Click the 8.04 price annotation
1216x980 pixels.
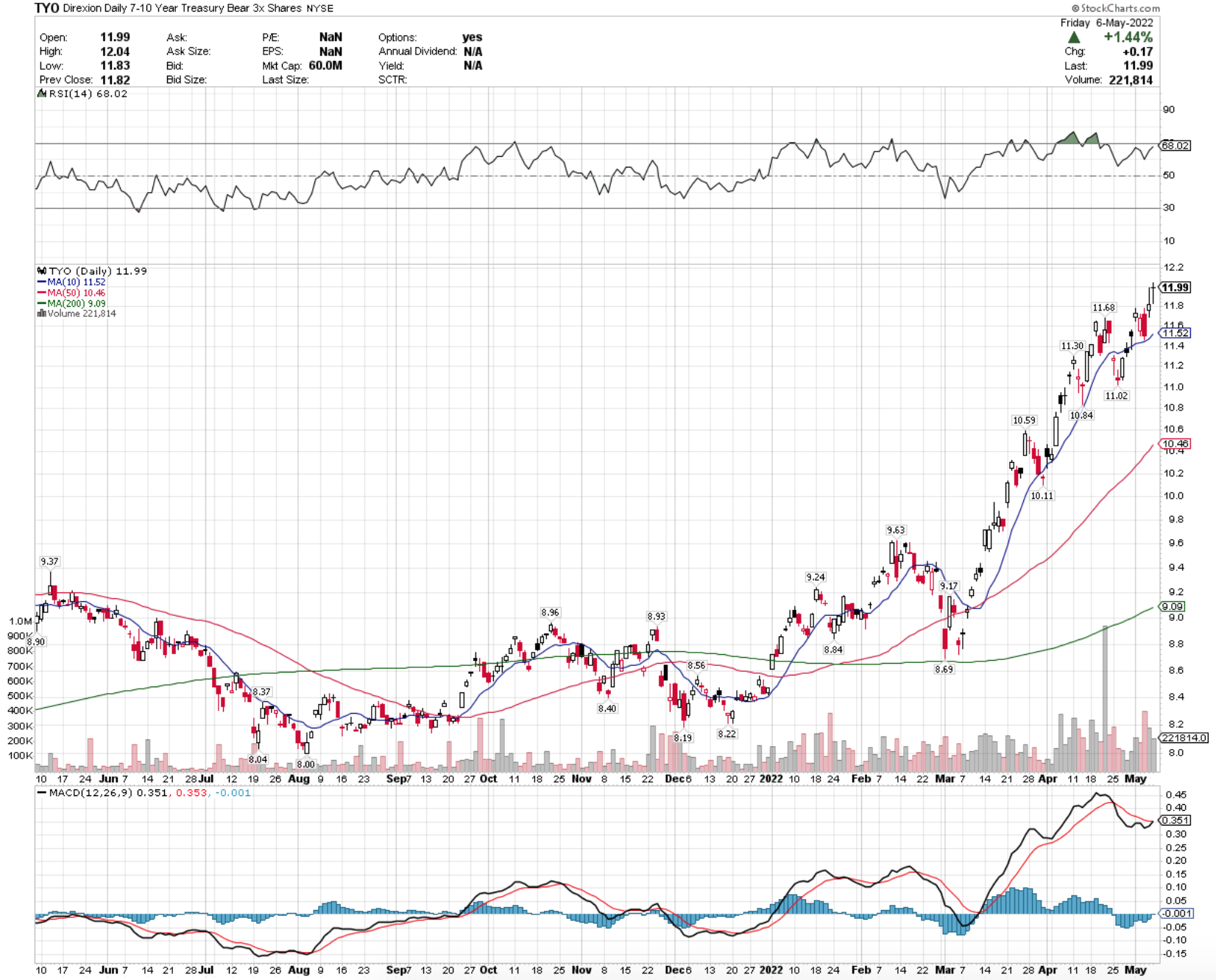point(258,759)
